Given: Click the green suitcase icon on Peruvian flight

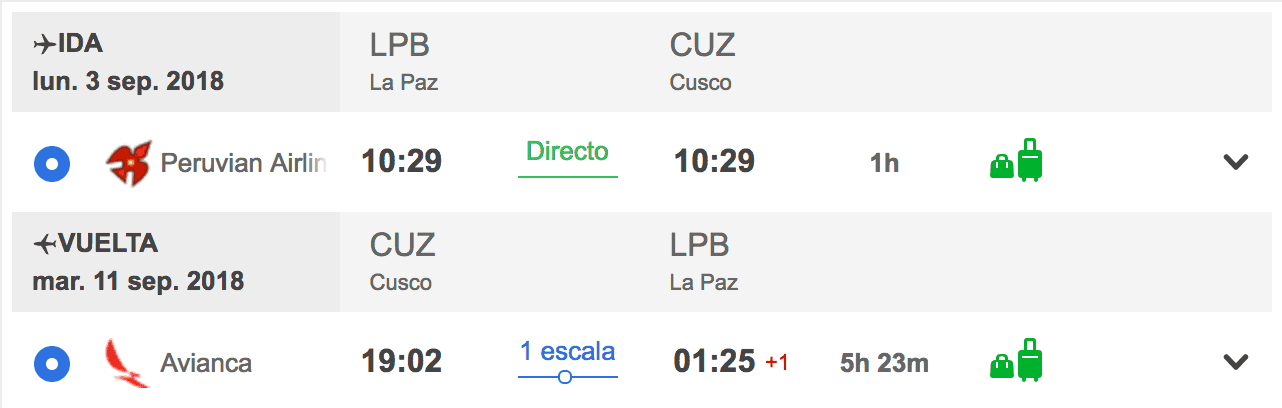Looking at the screenshot, I should (x=1030, y=160).
